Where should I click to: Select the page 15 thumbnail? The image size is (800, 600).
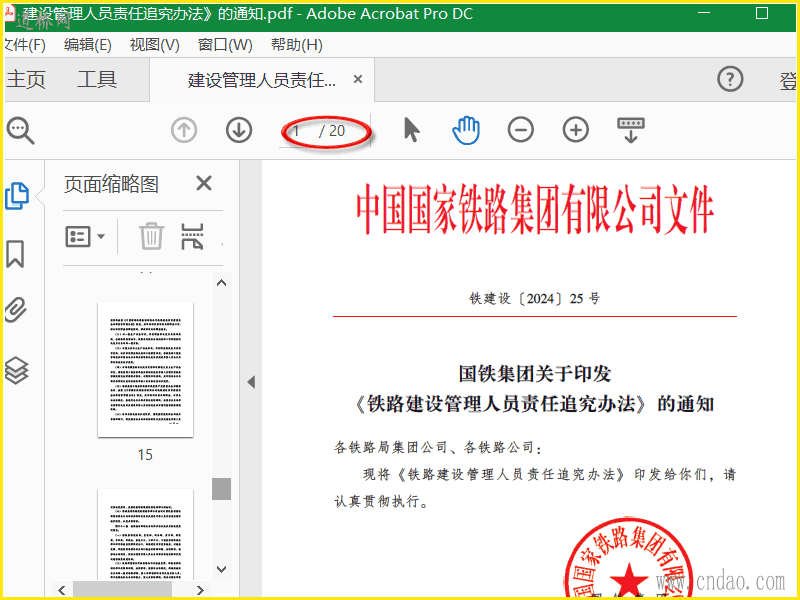[x=145, y=369]
